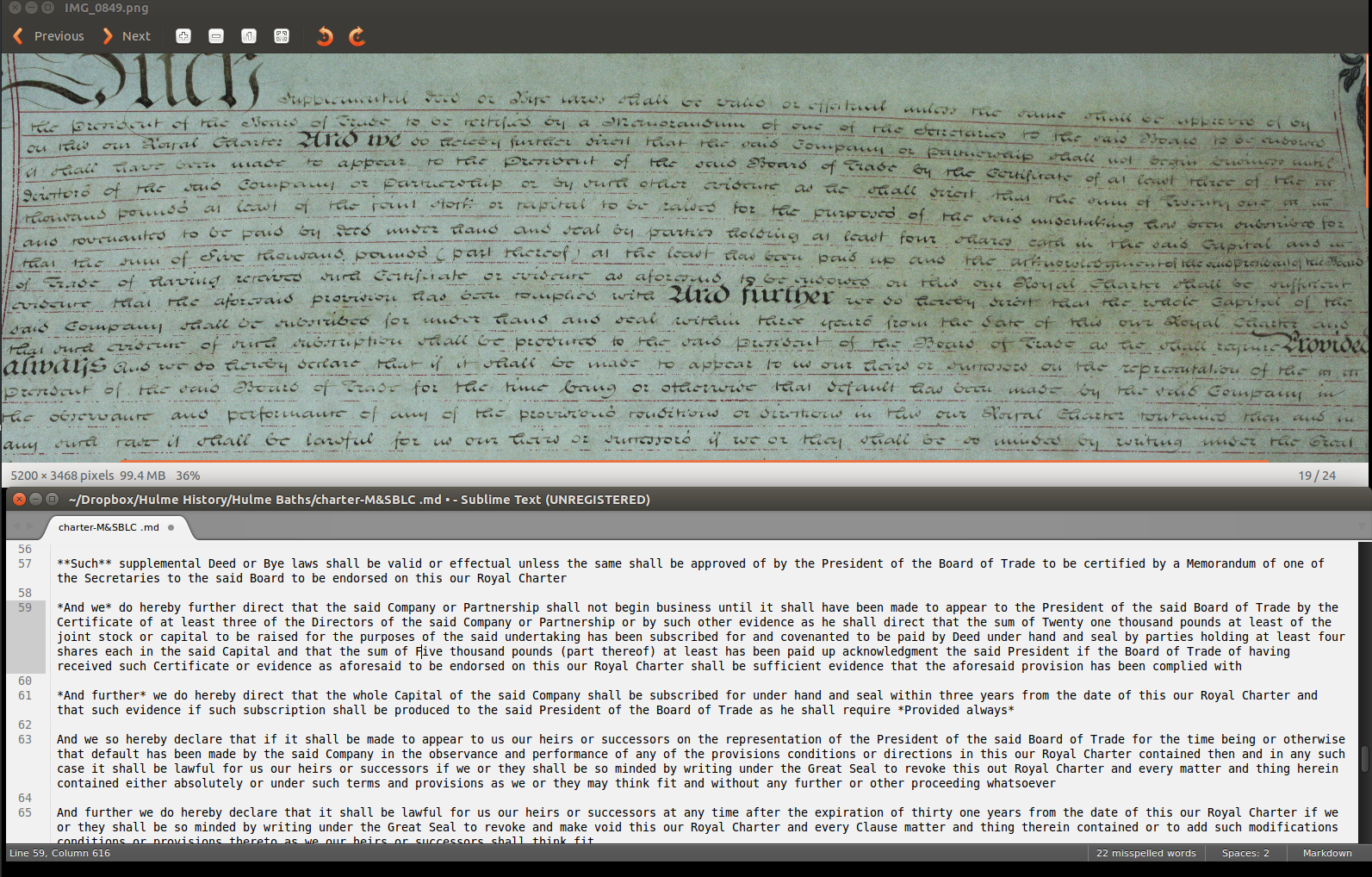Viewport: 1372px width, 877px height.
Task: Click the image viewer horizontal scrollbar
Action: (x=696, y=462)
